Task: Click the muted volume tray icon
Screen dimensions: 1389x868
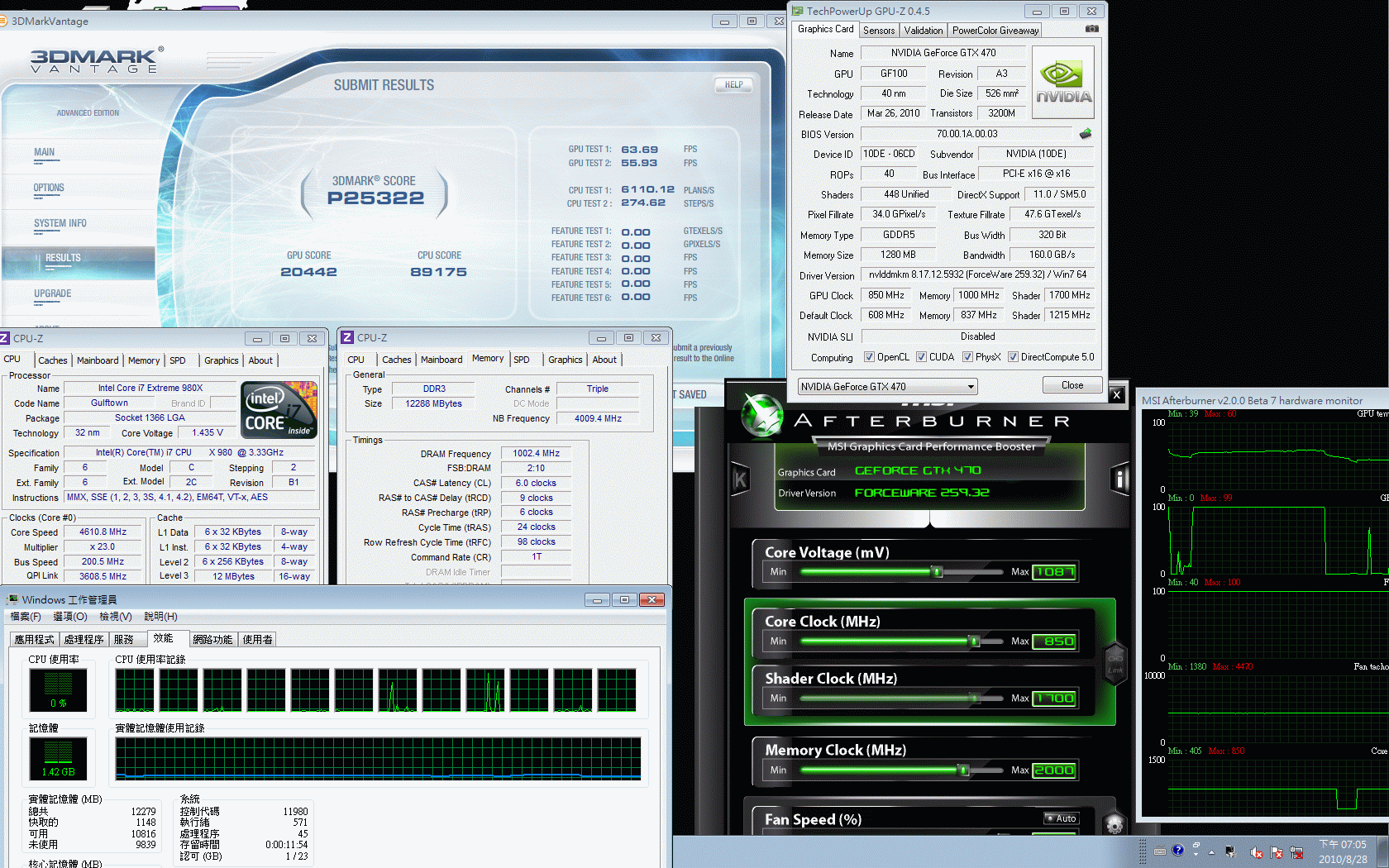Action: [1256, 852]
